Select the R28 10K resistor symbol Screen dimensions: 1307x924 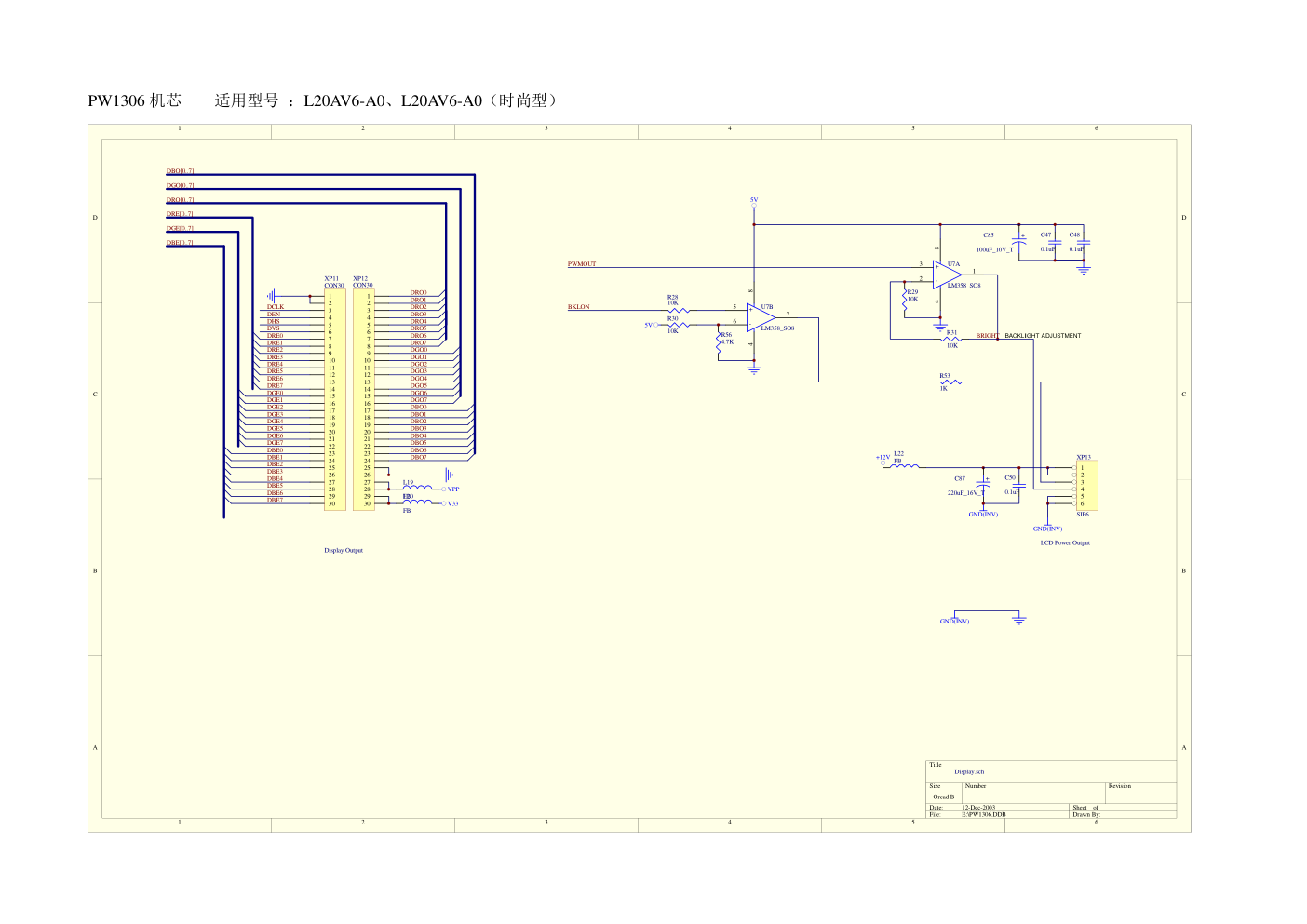point(679,310)
